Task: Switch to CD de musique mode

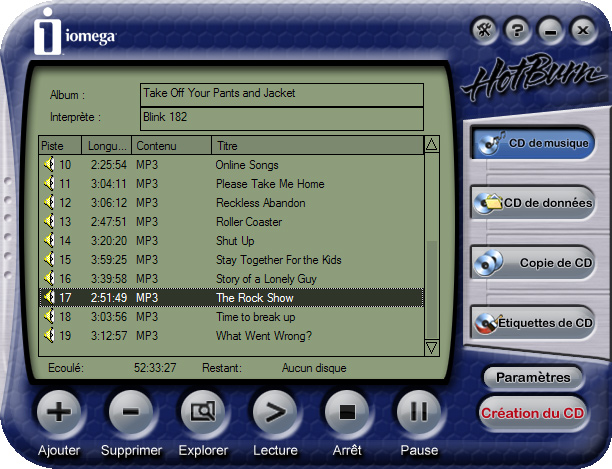Action: pos(533,143)
